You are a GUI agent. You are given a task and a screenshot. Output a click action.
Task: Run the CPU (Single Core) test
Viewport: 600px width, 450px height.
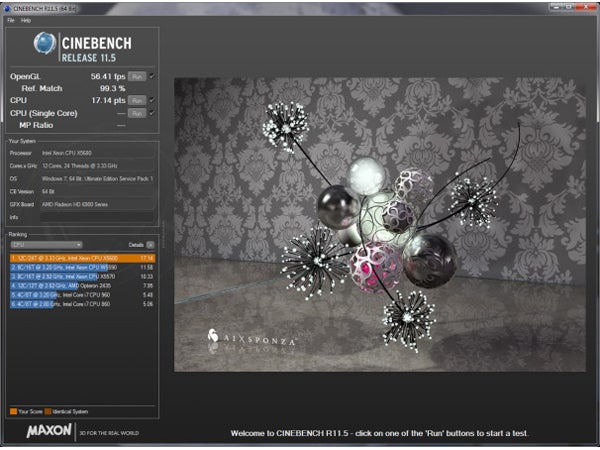tap(137, 113)
